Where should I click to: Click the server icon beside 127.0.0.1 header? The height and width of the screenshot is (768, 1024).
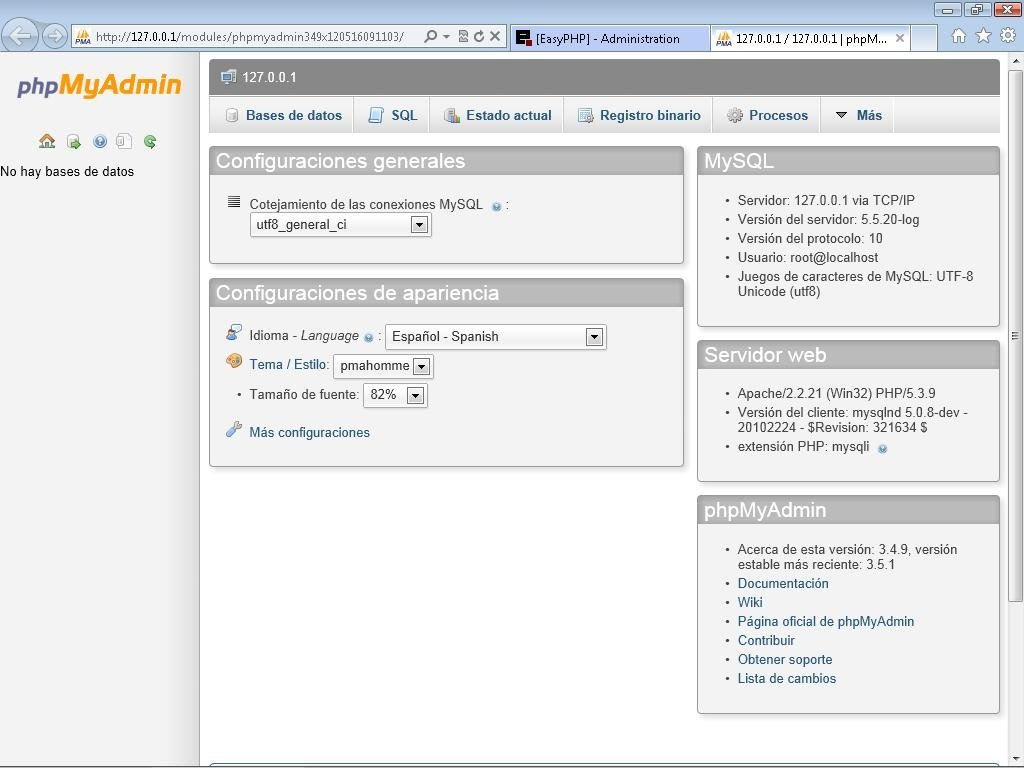coord(228,77)
